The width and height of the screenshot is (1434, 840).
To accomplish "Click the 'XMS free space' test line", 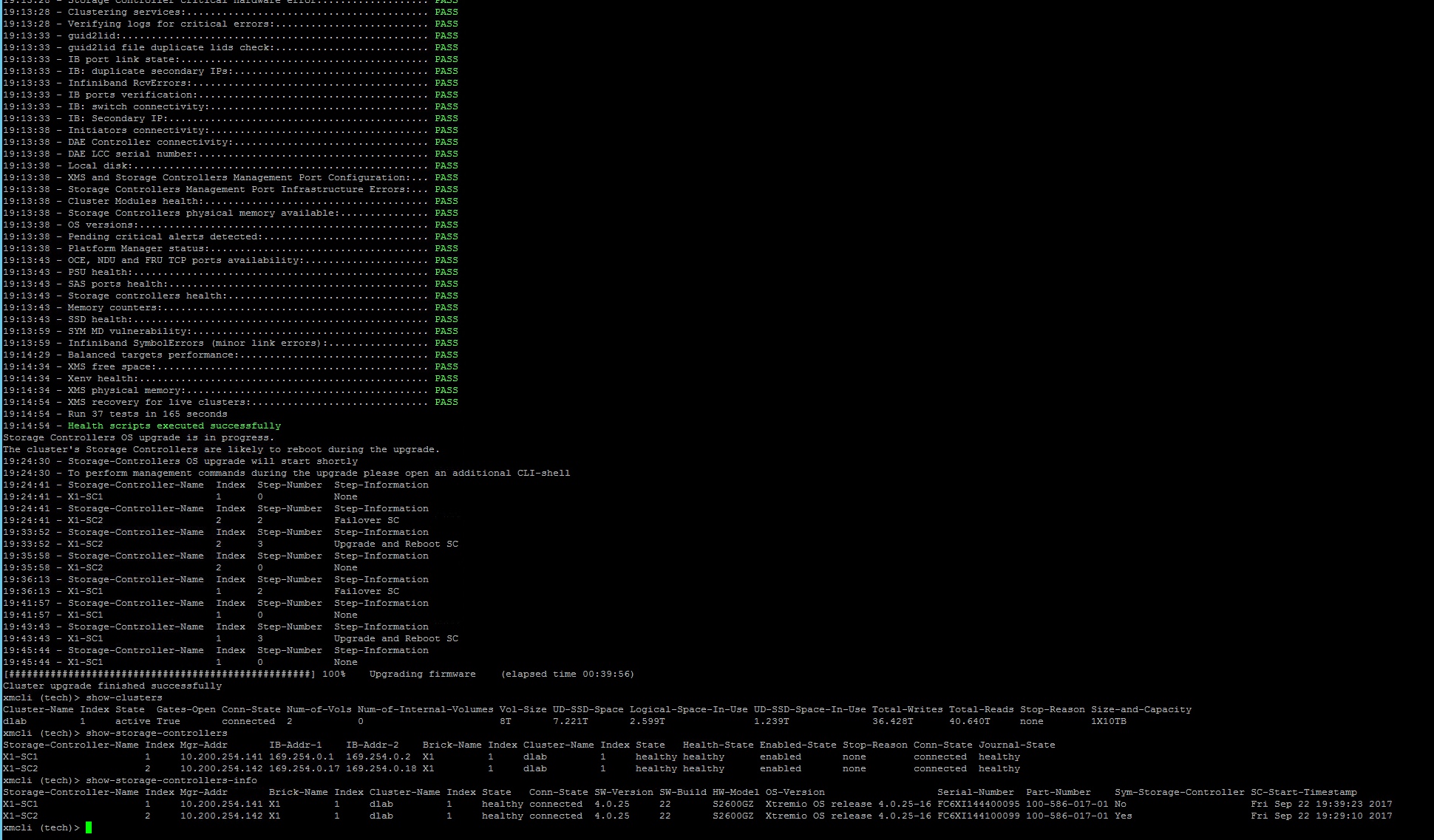I will coord(111,366).
